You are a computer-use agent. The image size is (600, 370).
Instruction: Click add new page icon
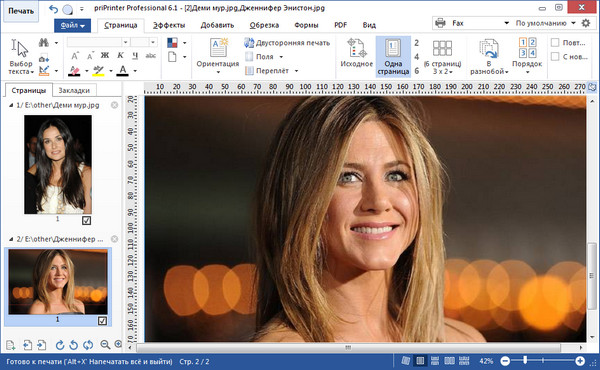pos(11,345)
